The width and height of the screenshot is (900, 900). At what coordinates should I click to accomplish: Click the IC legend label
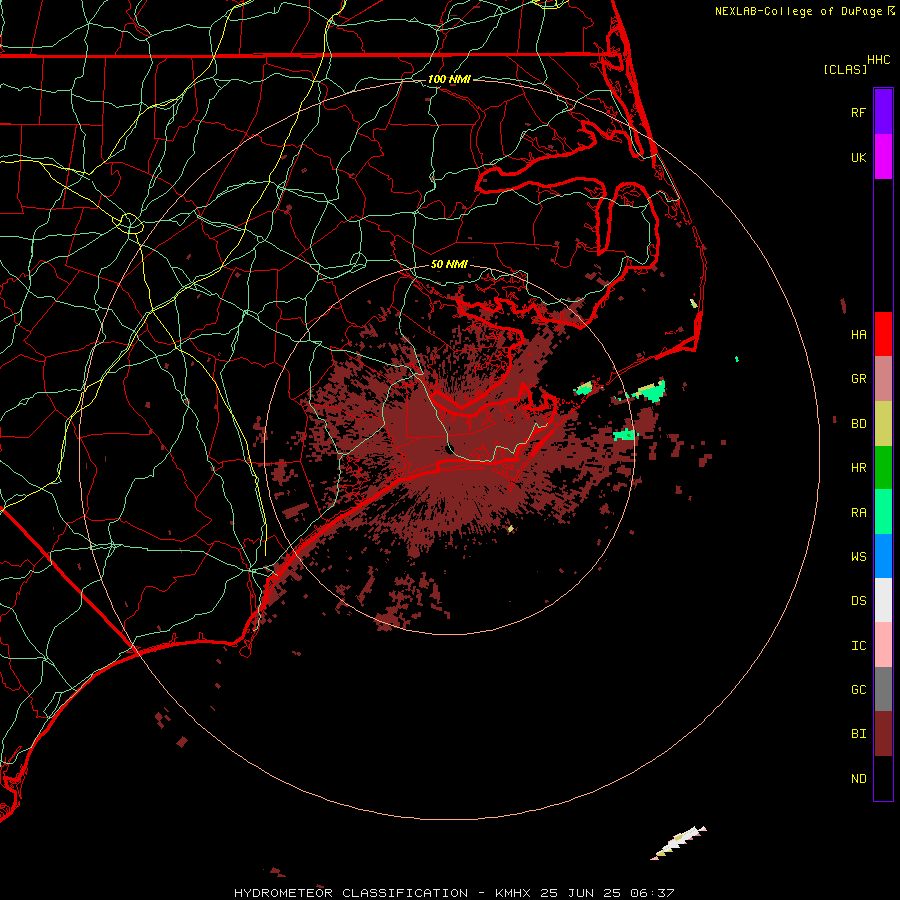click(x=858, y=645)
